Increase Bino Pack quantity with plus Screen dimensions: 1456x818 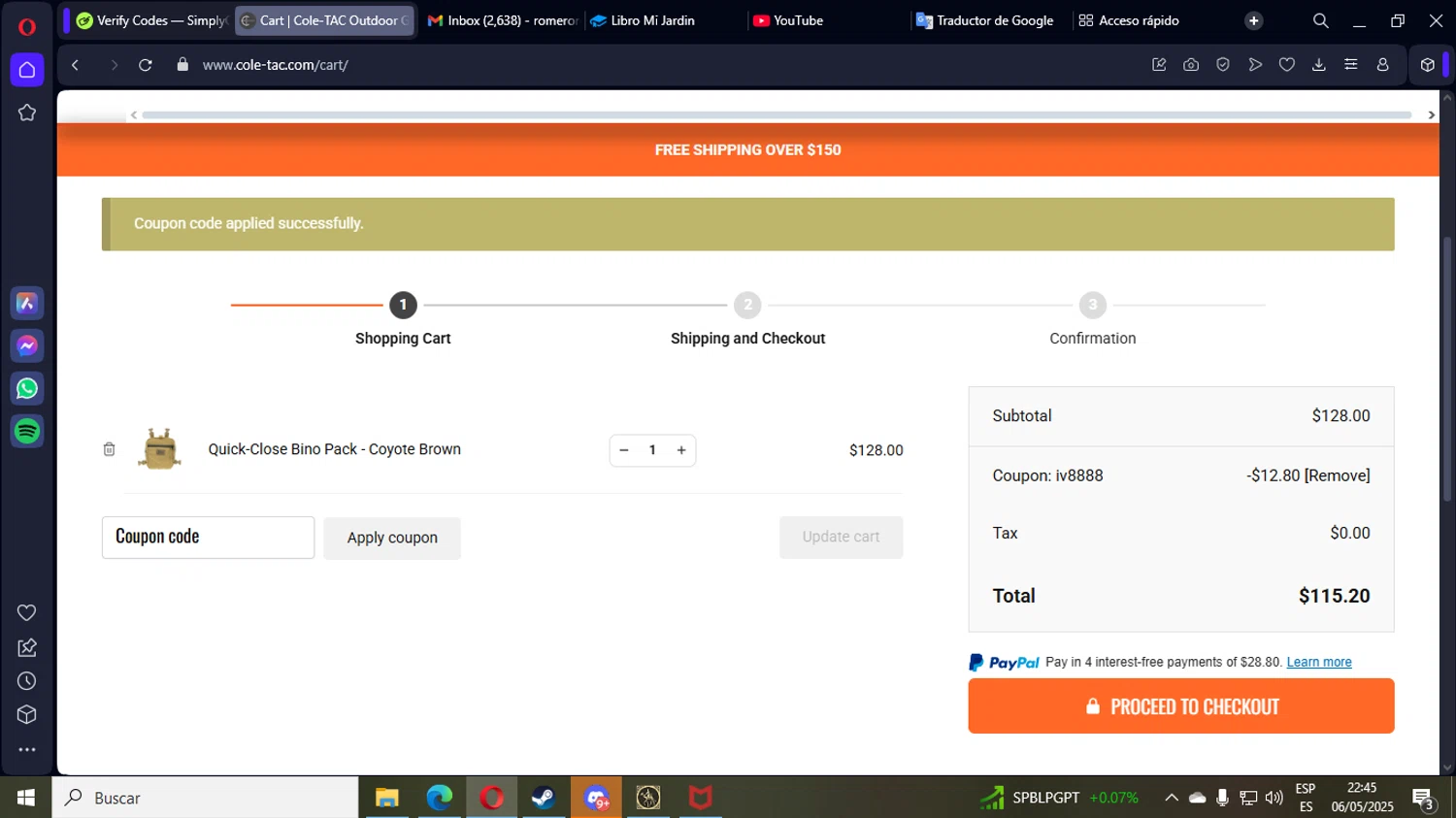click(681, 450)
